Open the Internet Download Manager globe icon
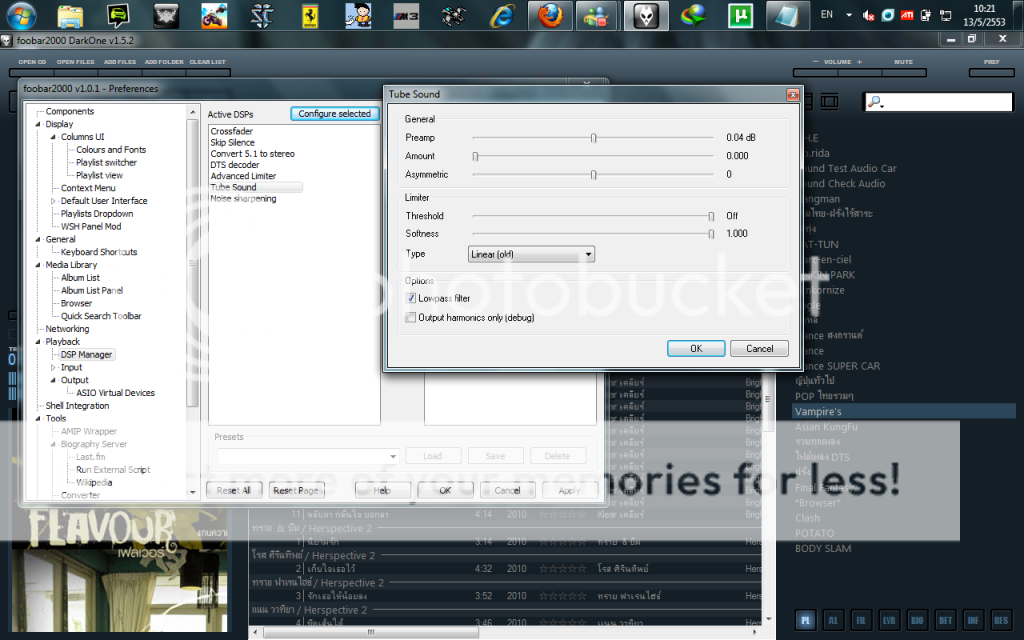This screenshot has width=1024, height=640. [693, 16]
